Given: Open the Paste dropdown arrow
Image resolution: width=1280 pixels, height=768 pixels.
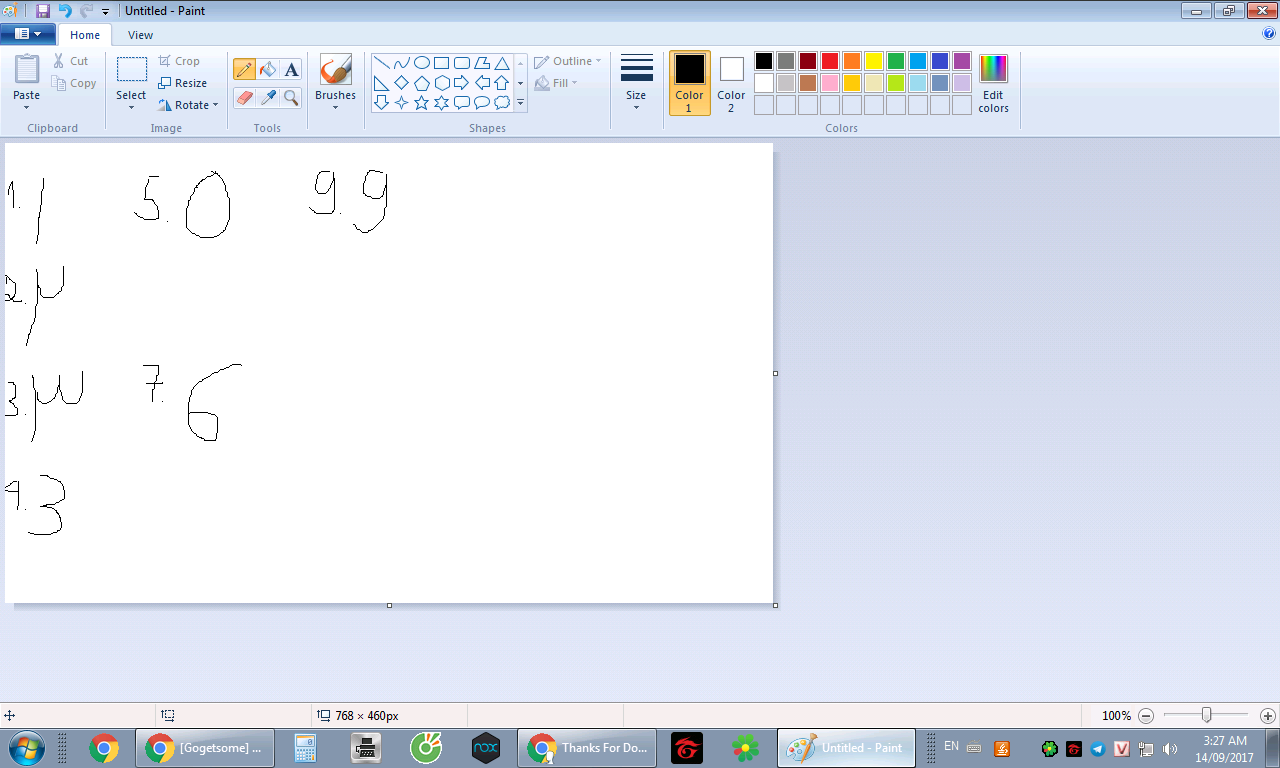Looking at the screenshot, I should coord(27,107).
